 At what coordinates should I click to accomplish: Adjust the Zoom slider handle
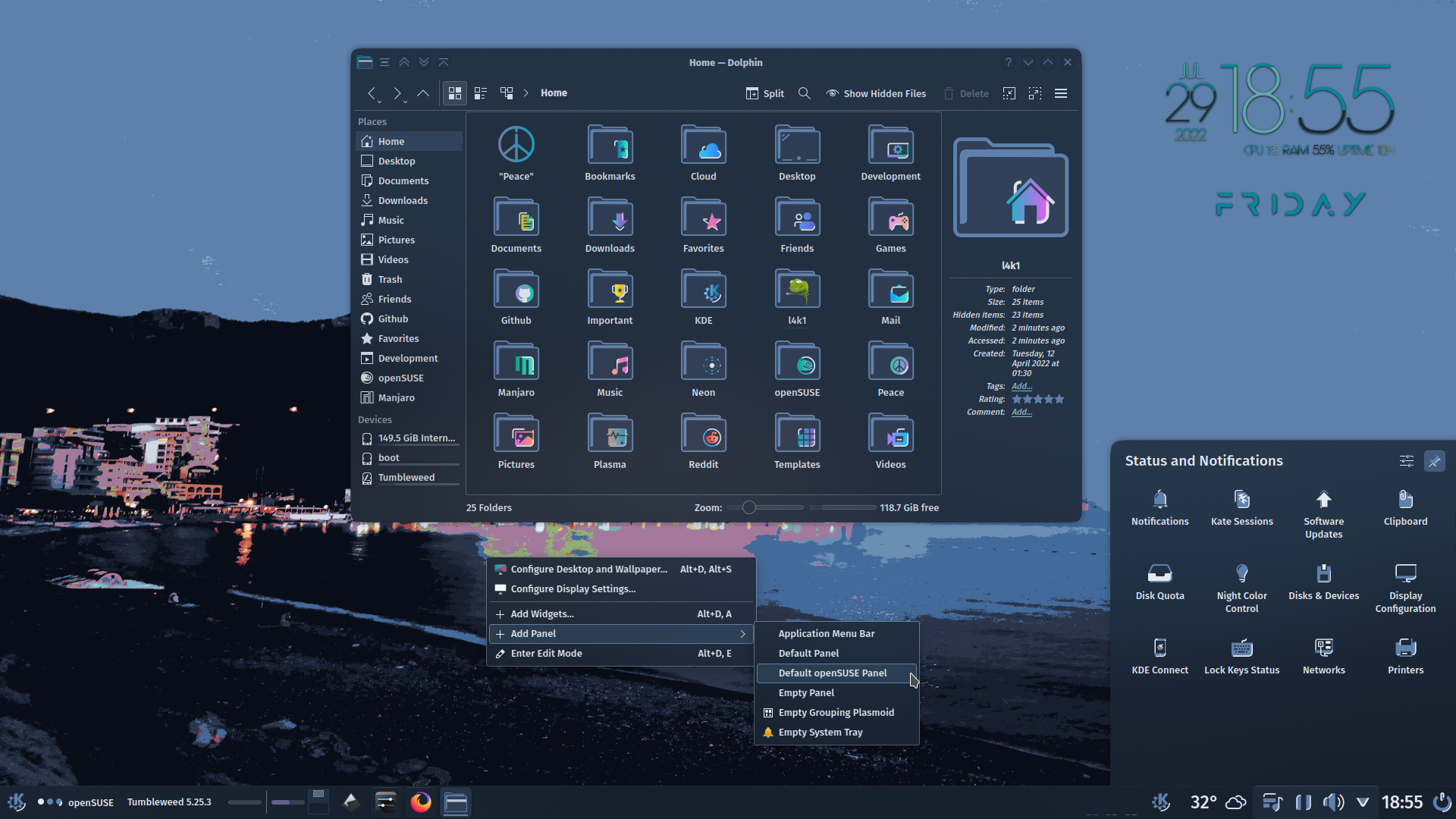748,507
